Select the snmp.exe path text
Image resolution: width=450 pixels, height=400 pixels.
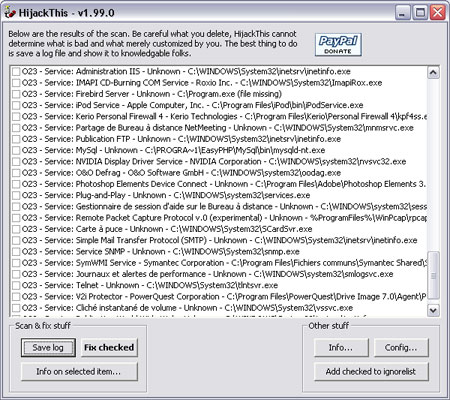coord(236,252)
